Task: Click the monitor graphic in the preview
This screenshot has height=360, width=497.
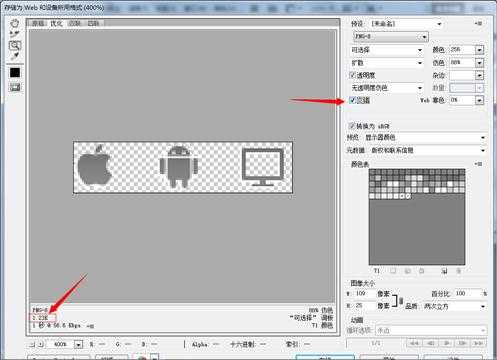Action: [263, 167]
